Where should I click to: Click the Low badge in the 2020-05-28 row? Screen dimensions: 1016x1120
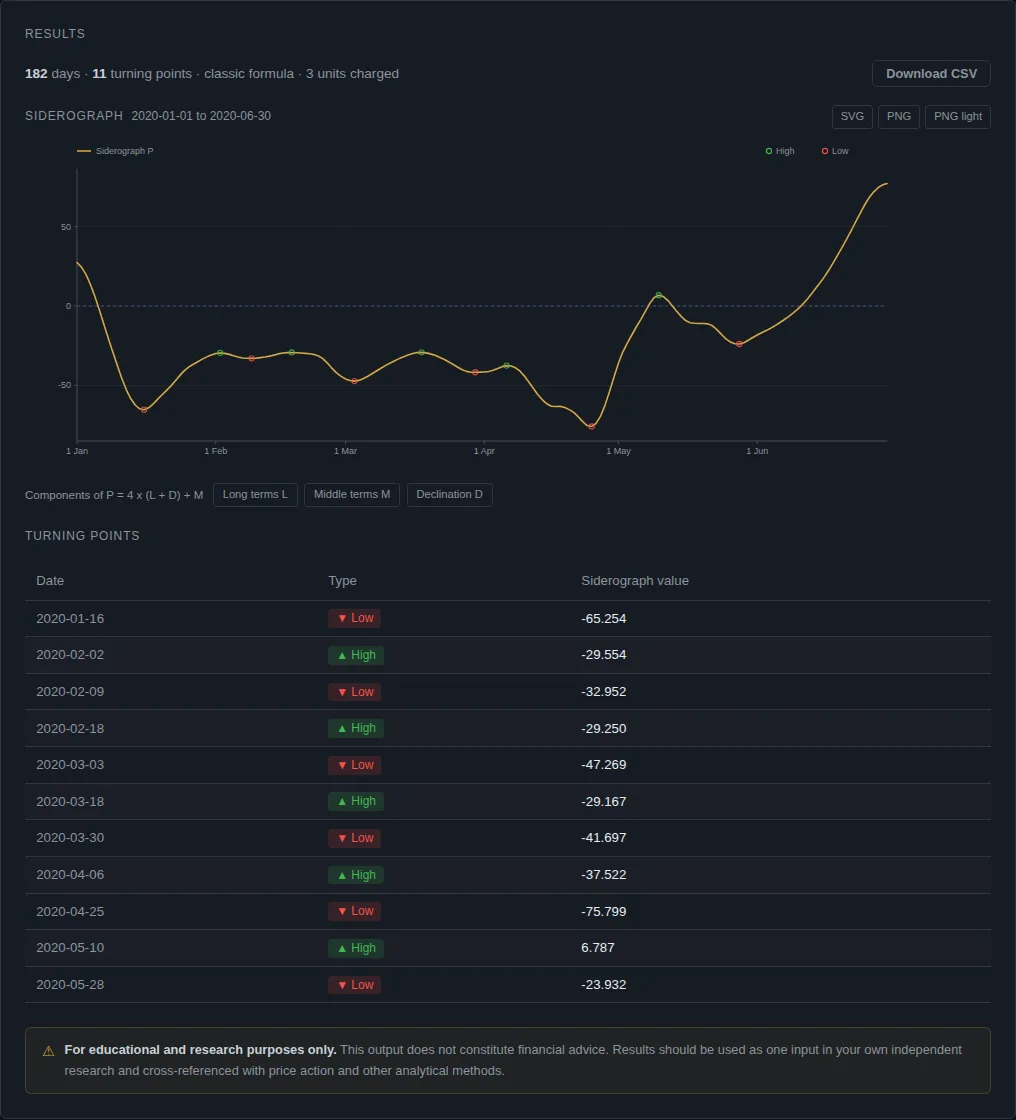click(354, 985)
